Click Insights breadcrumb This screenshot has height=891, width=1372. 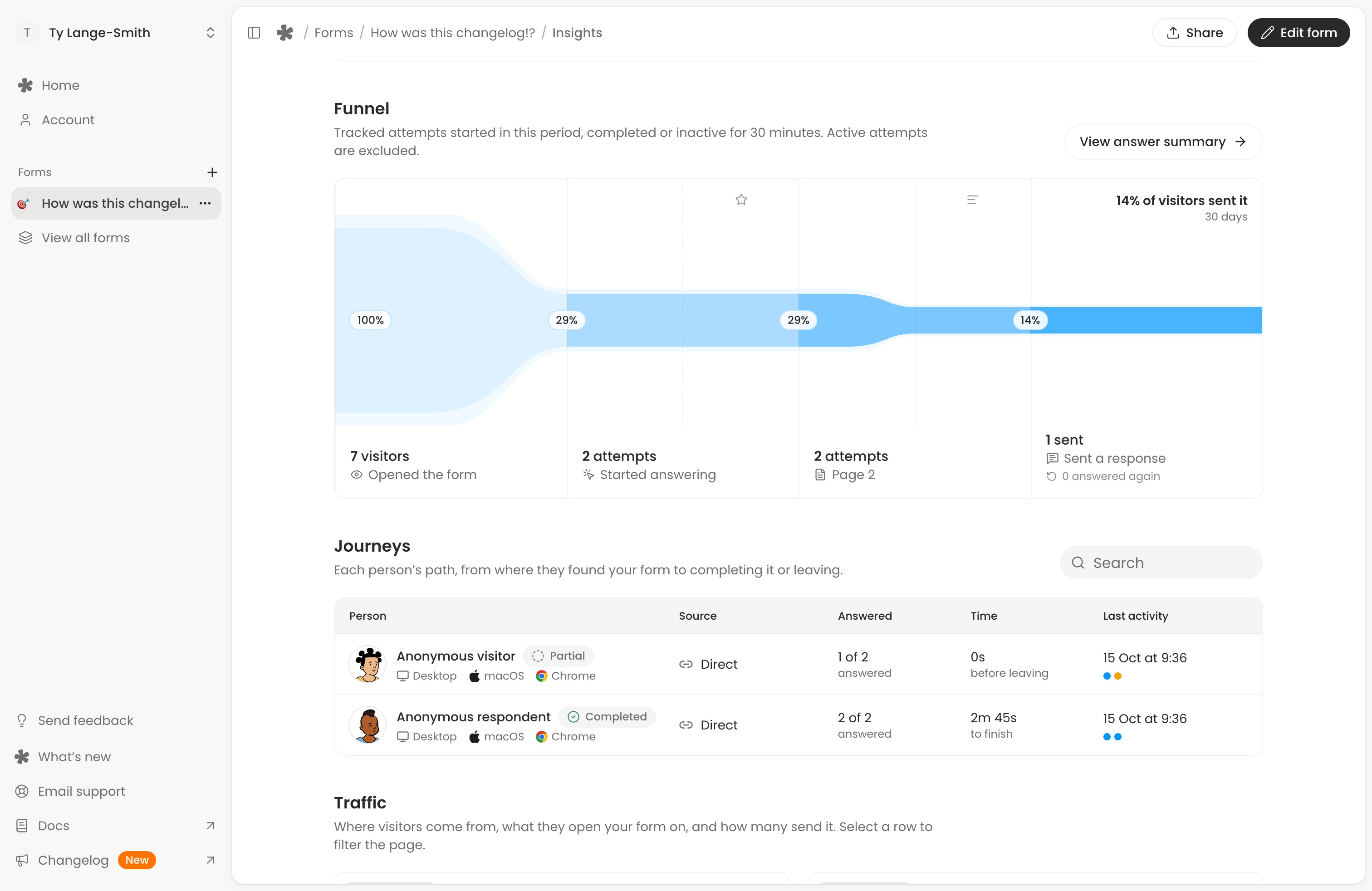pos(577,33)
